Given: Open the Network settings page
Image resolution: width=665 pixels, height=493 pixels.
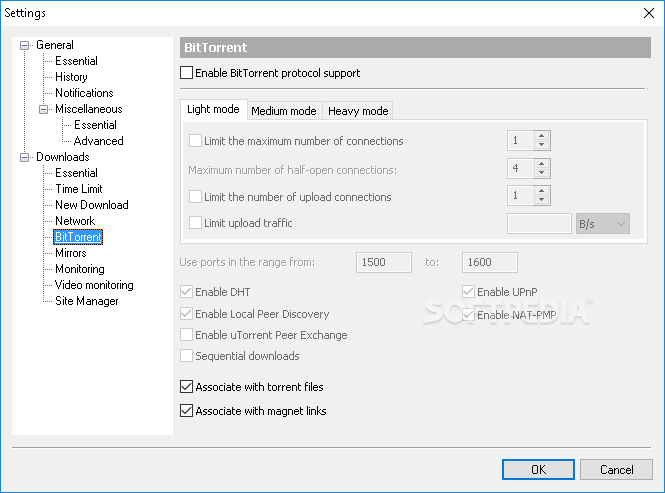Looking at the screenshot, I should click(75, 221).
